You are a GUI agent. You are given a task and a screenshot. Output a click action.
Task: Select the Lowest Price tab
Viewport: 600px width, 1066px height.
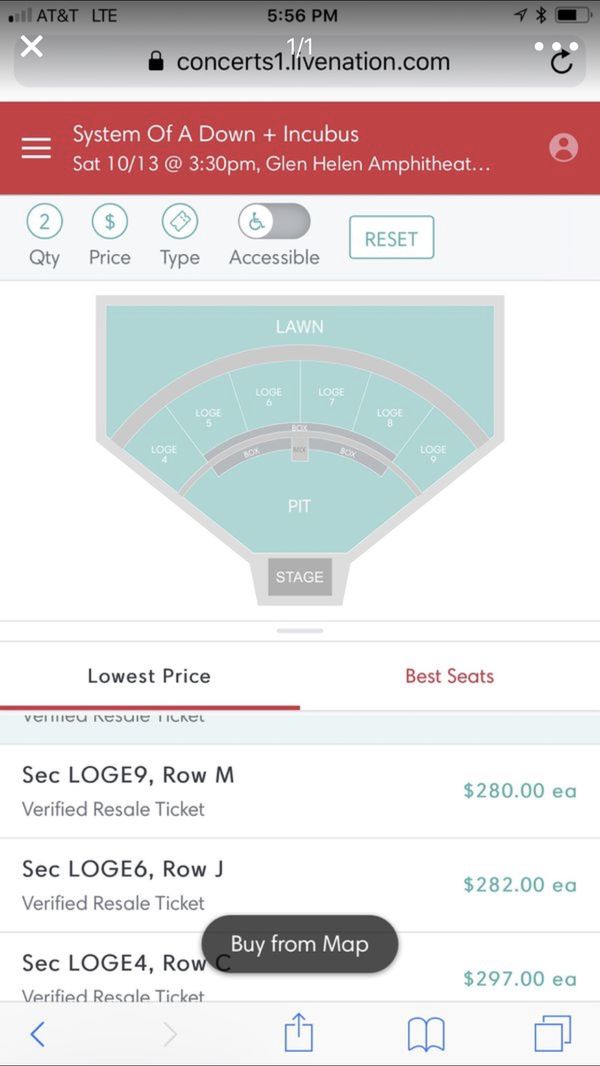click(149, 676)
